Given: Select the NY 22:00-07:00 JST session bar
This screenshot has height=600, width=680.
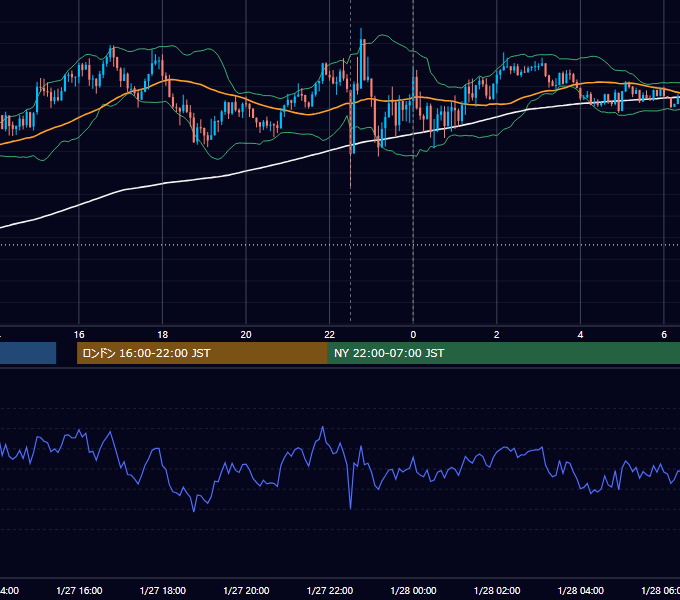Looking at the screenshot, I should coord(503,353).
